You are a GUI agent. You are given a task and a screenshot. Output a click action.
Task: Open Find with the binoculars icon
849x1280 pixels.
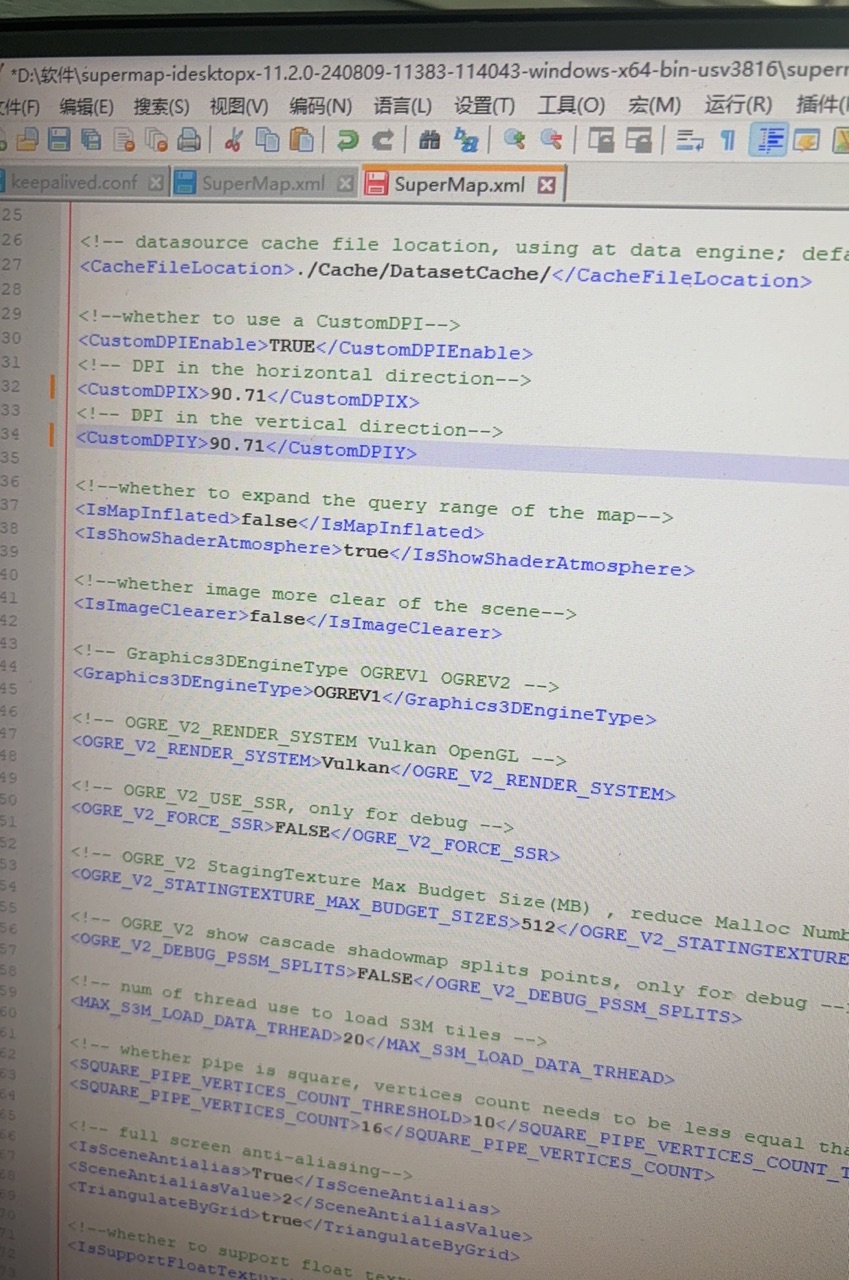[x=429, y=140]
